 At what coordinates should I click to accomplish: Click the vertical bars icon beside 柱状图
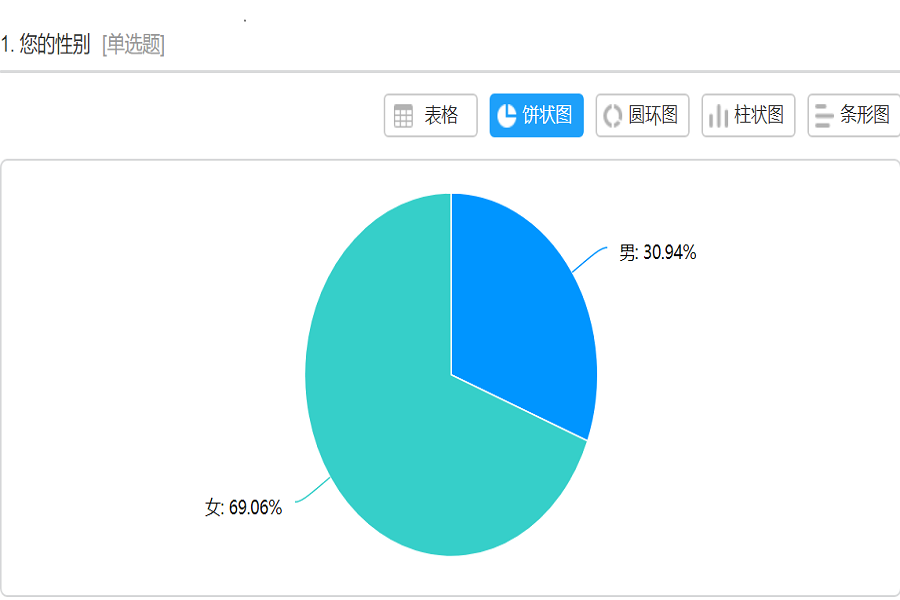click(x=718, y=117)
